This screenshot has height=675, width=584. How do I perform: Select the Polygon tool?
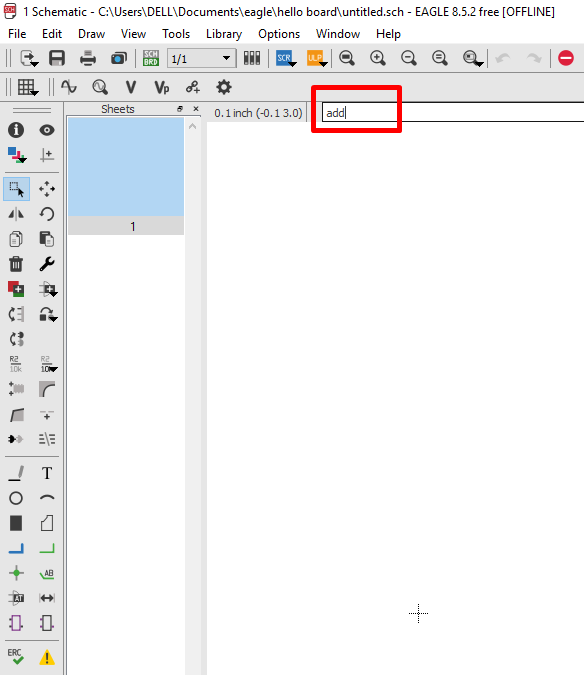click(x=47, y=523)
